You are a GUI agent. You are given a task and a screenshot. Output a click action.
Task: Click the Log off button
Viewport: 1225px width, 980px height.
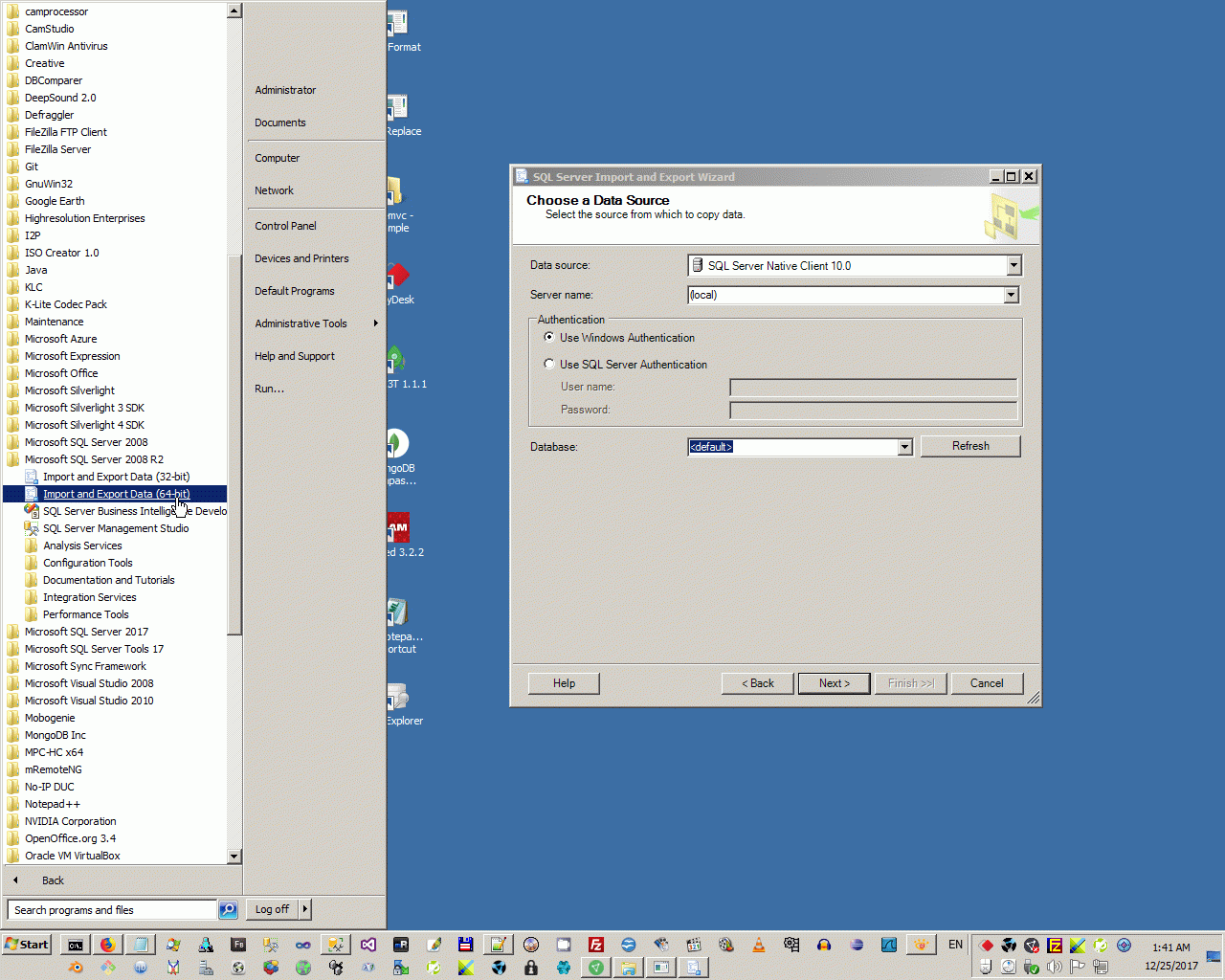click(272, 909)
